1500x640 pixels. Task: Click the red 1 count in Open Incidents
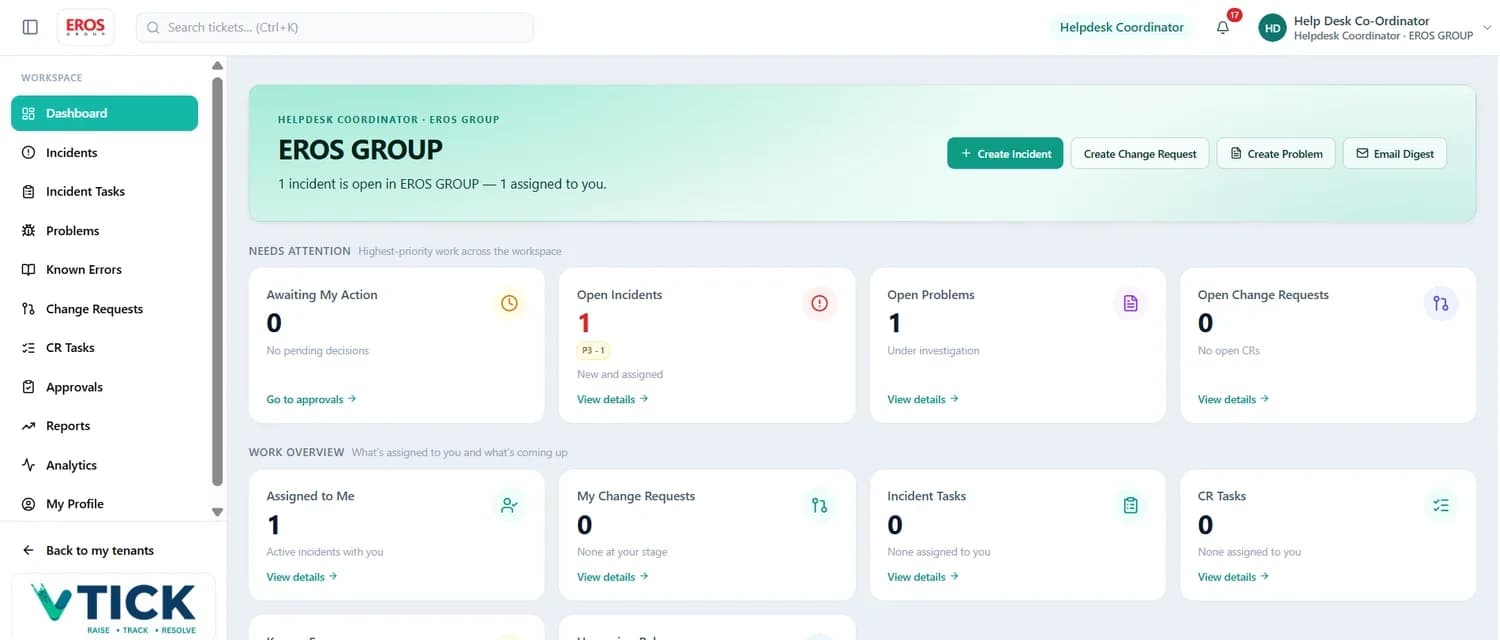584,323
